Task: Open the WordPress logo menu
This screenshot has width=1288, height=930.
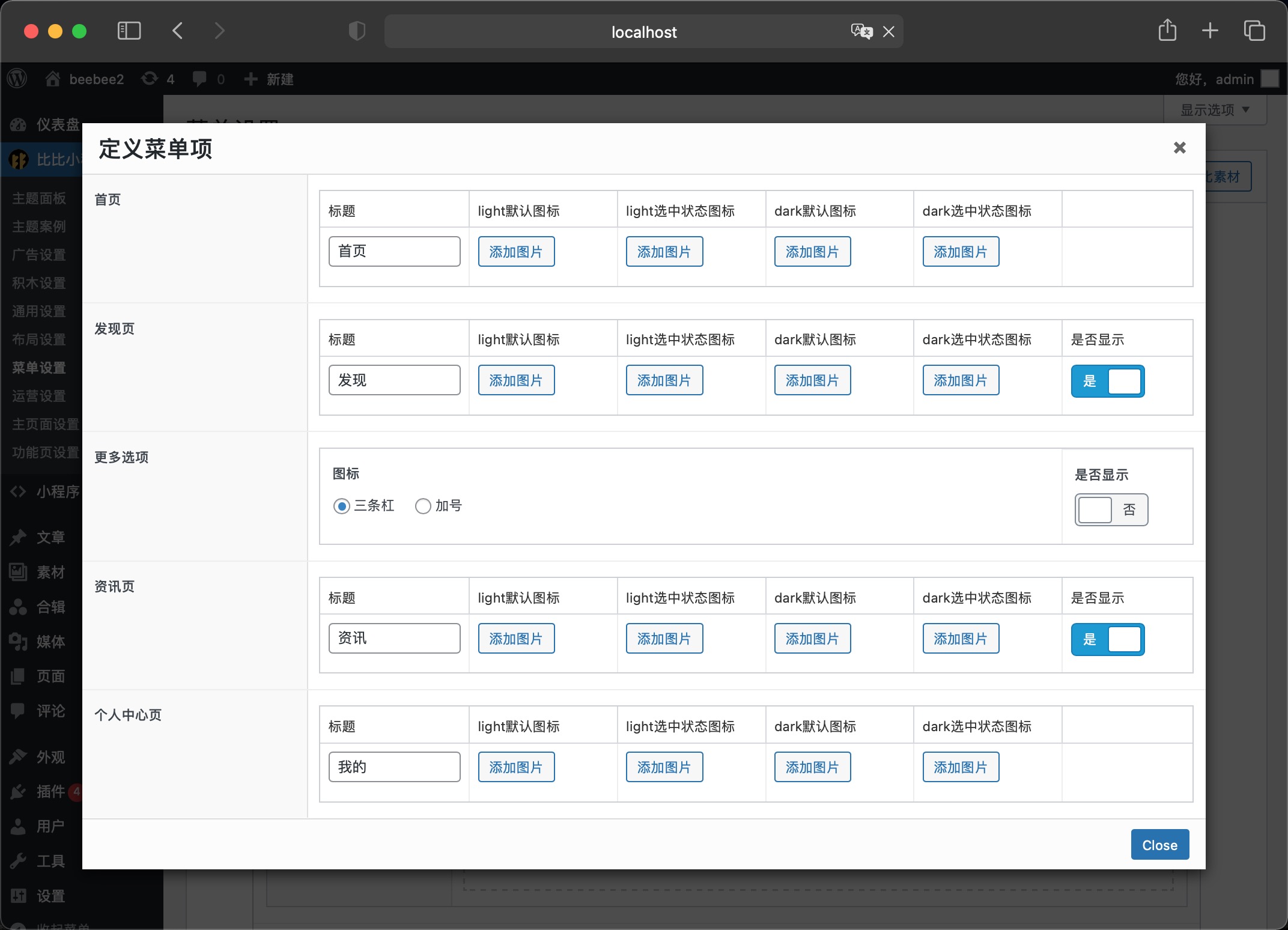Action: point(17,79)
